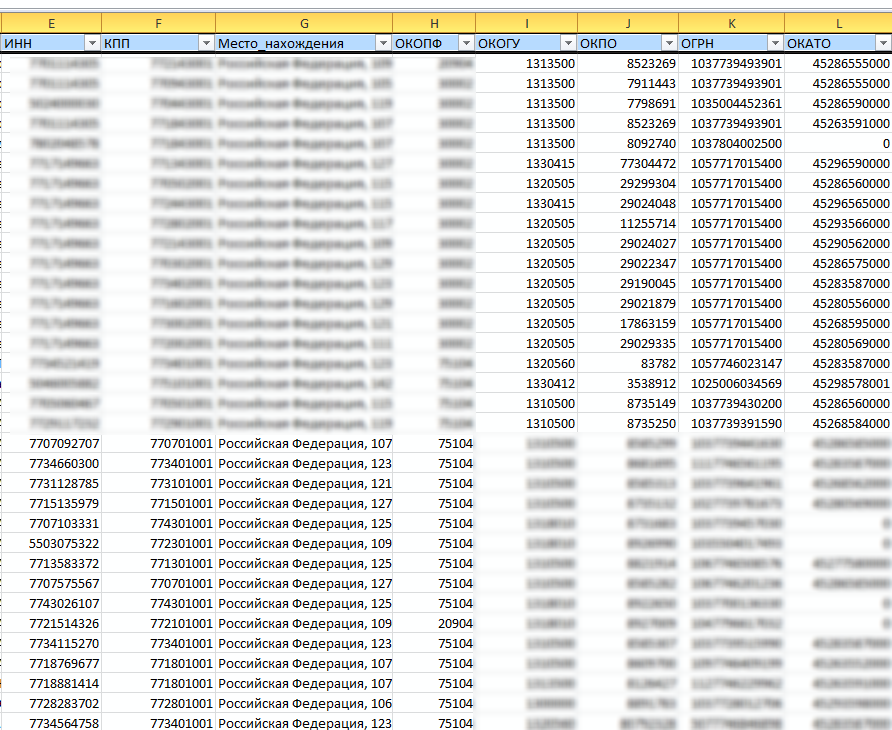Select ОГРН cell 1037739430200
892x730 pixels.
click(x=732, y=403)
